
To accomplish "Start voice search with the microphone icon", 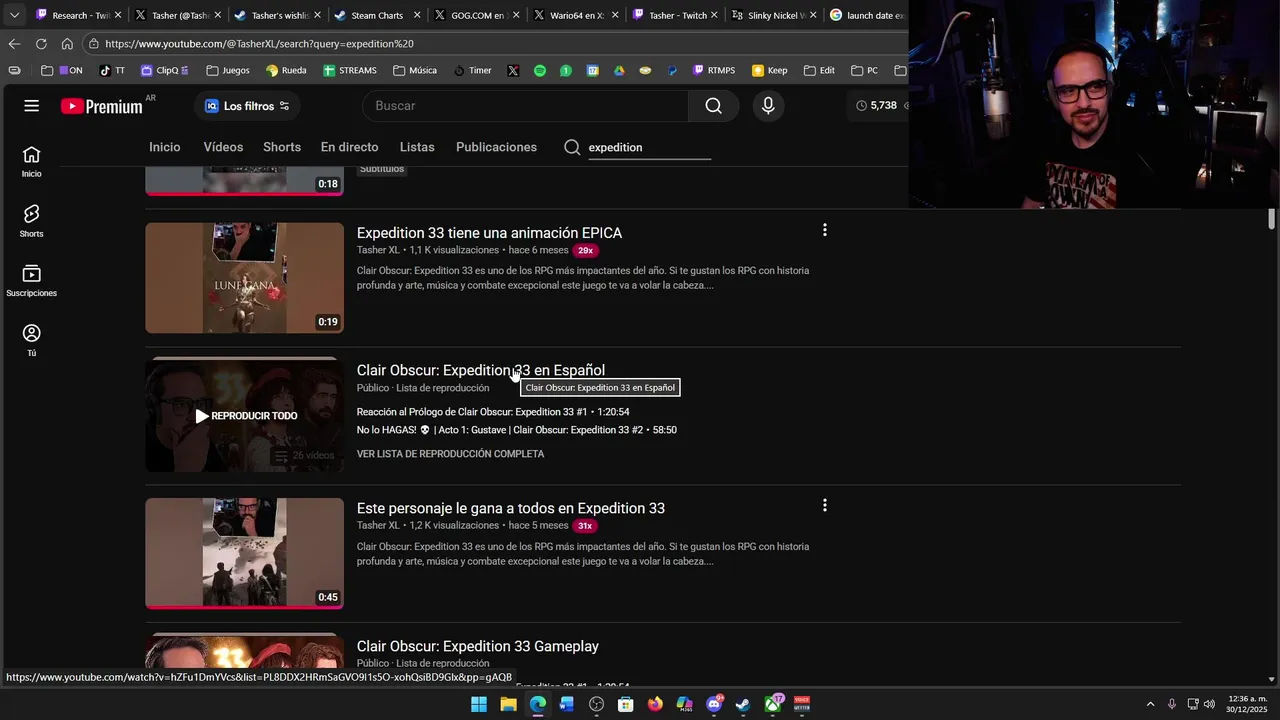I will (768, 106).
